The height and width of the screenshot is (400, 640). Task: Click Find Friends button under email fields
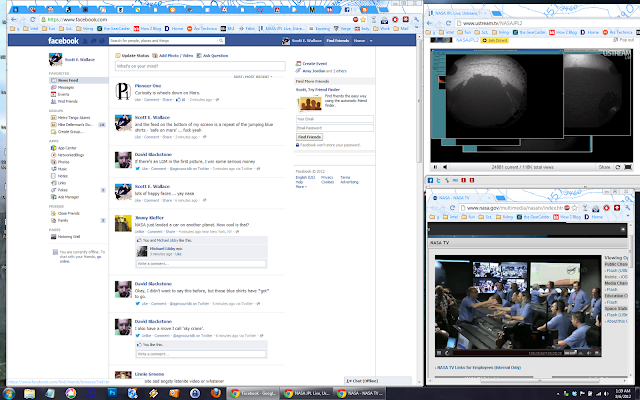pyautogui.click(x=309, y=137)
